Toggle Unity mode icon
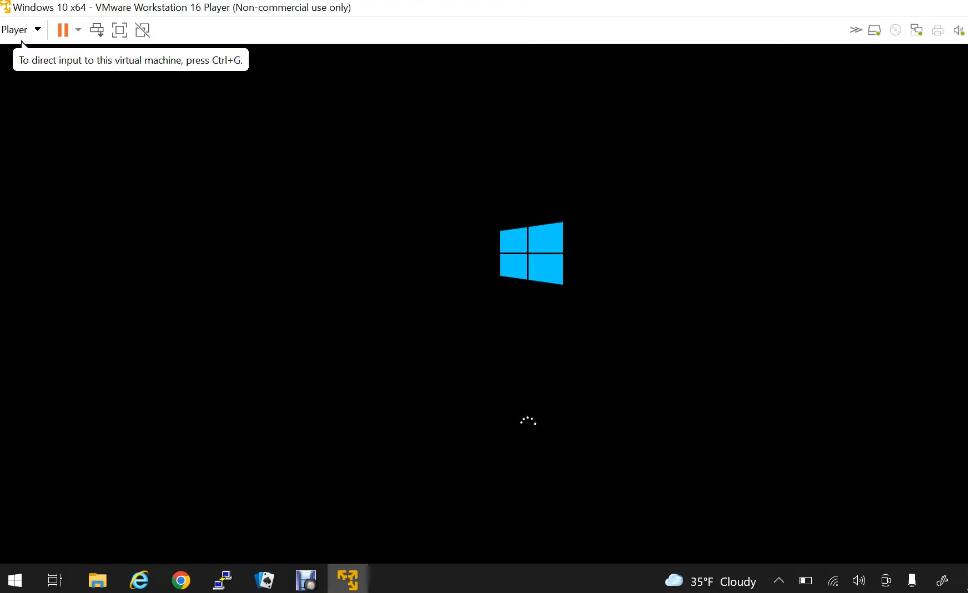This screenshot has width=968, height=593. 143,30
